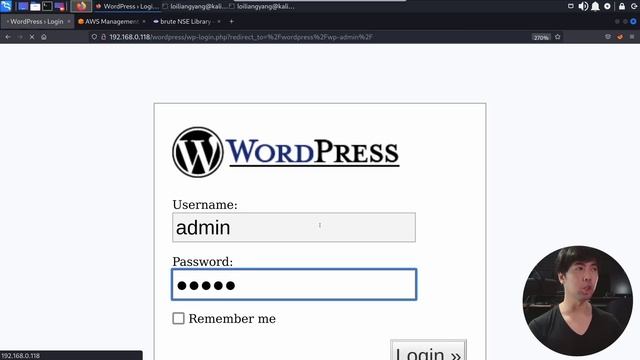Open the volume speaker tray icon
Image resolution: width=640 pixels, height=360 pixels.
coord(583,6)
